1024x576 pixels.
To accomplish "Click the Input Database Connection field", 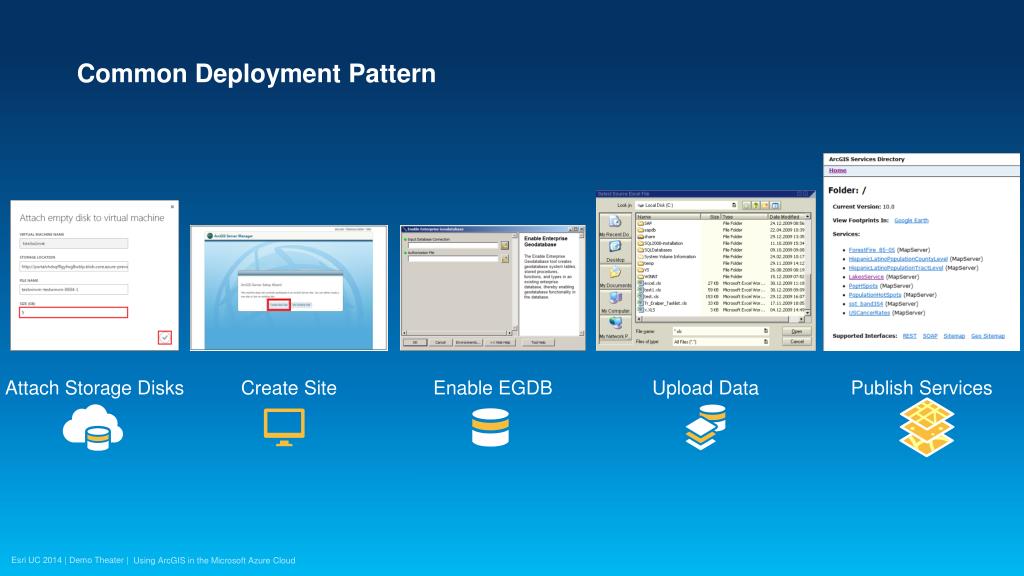I will [453, 246].
